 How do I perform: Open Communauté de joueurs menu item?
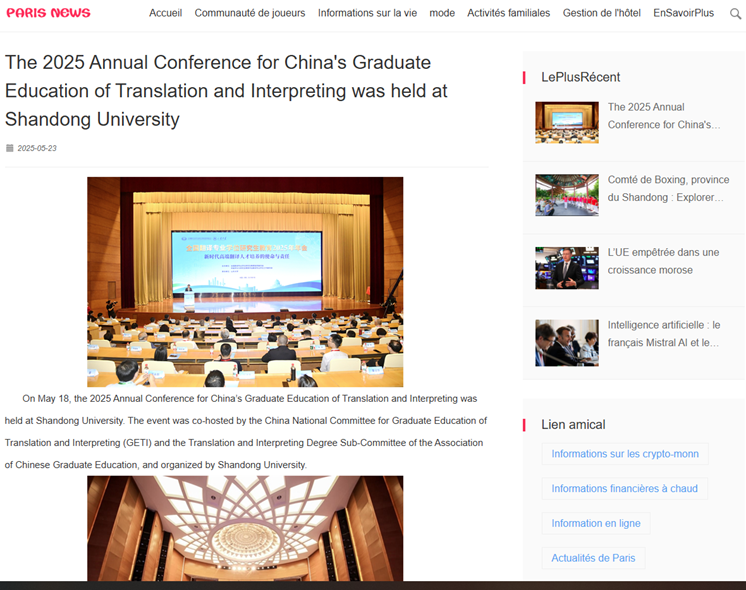coord(249,13)
